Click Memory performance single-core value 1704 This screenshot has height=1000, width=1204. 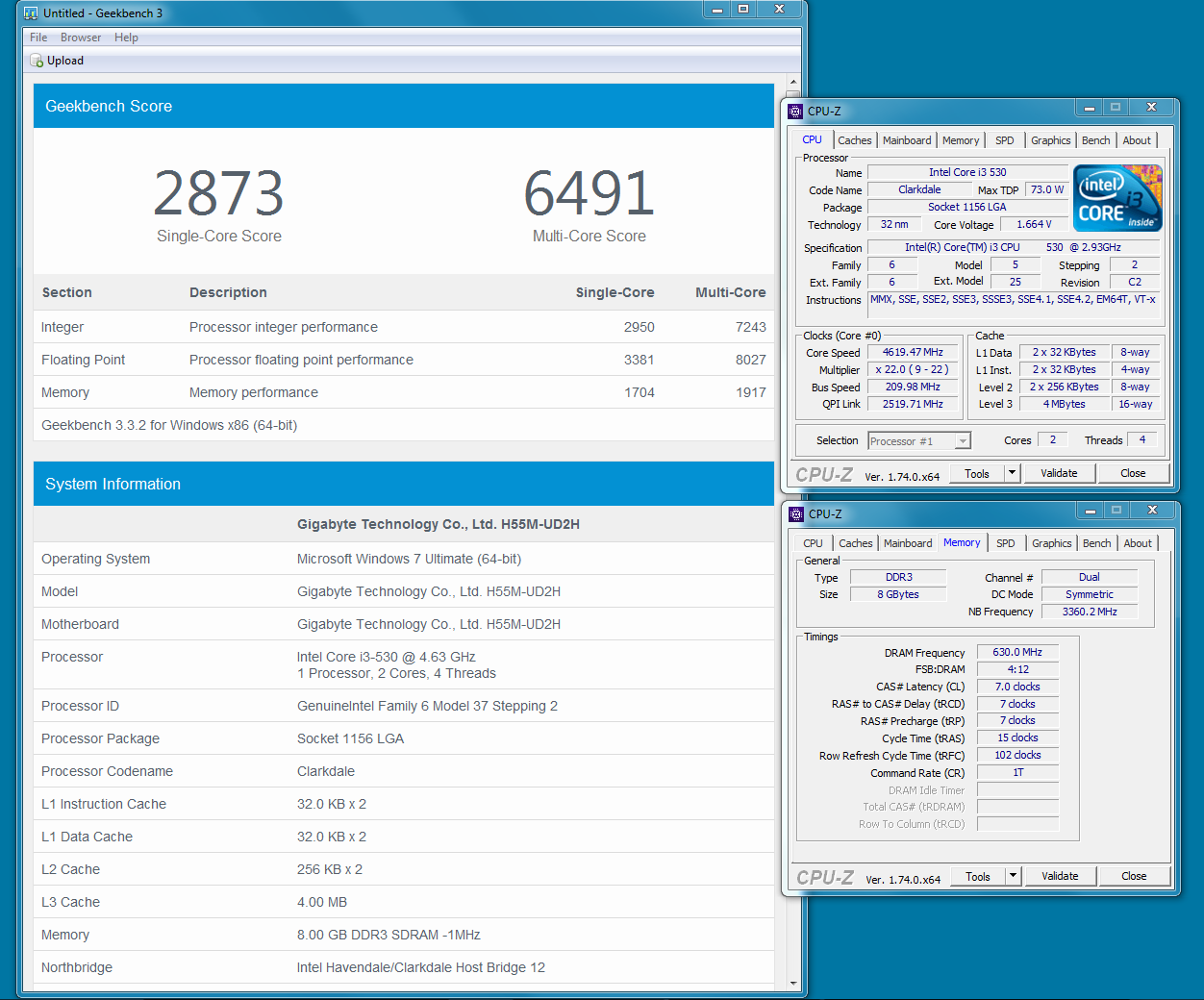coord(639,392)
